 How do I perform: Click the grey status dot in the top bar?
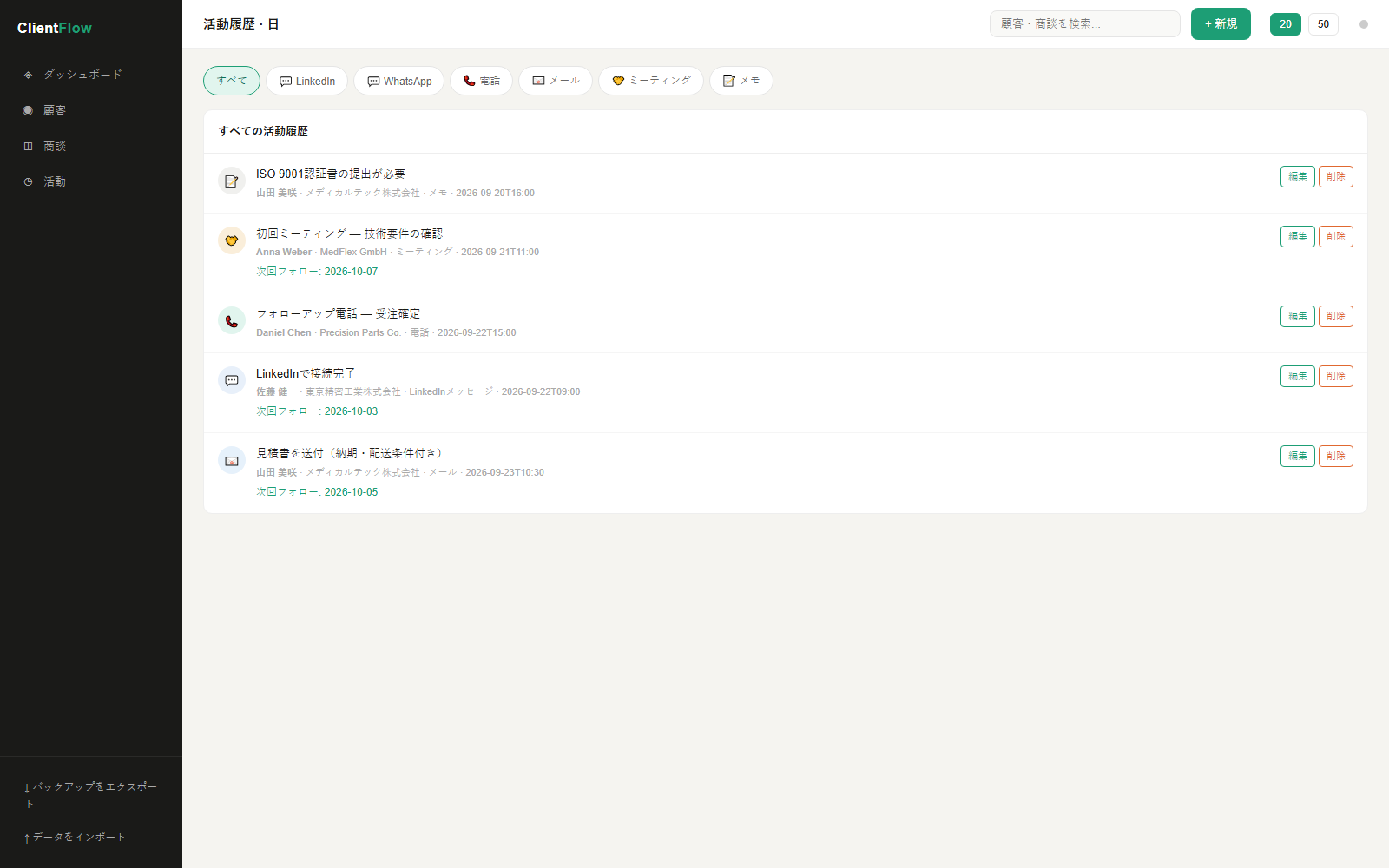click(x=1364, y=24)
